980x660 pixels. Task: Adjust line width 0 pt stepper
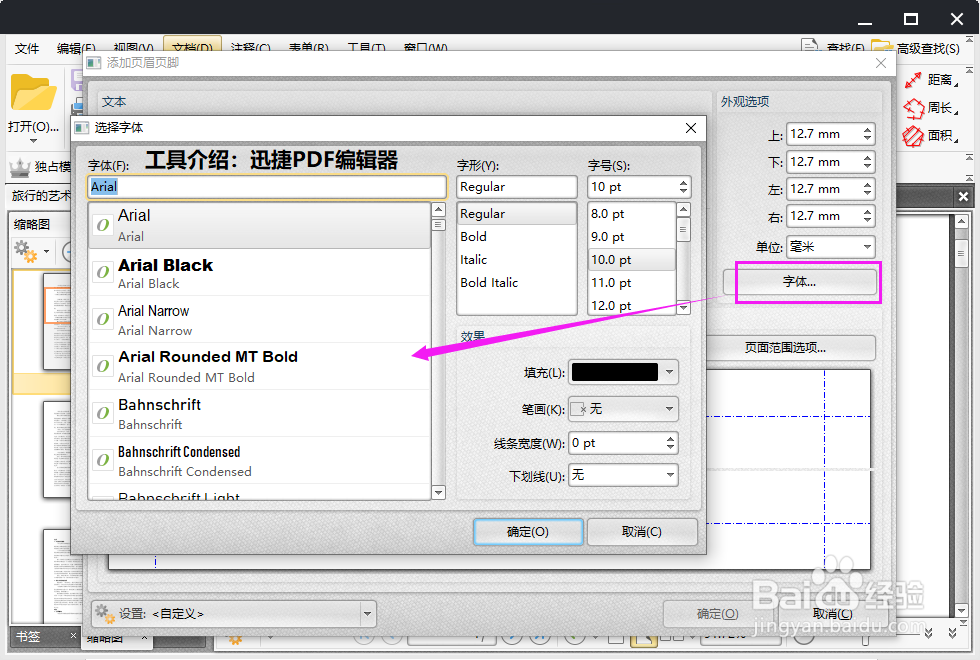671,443
